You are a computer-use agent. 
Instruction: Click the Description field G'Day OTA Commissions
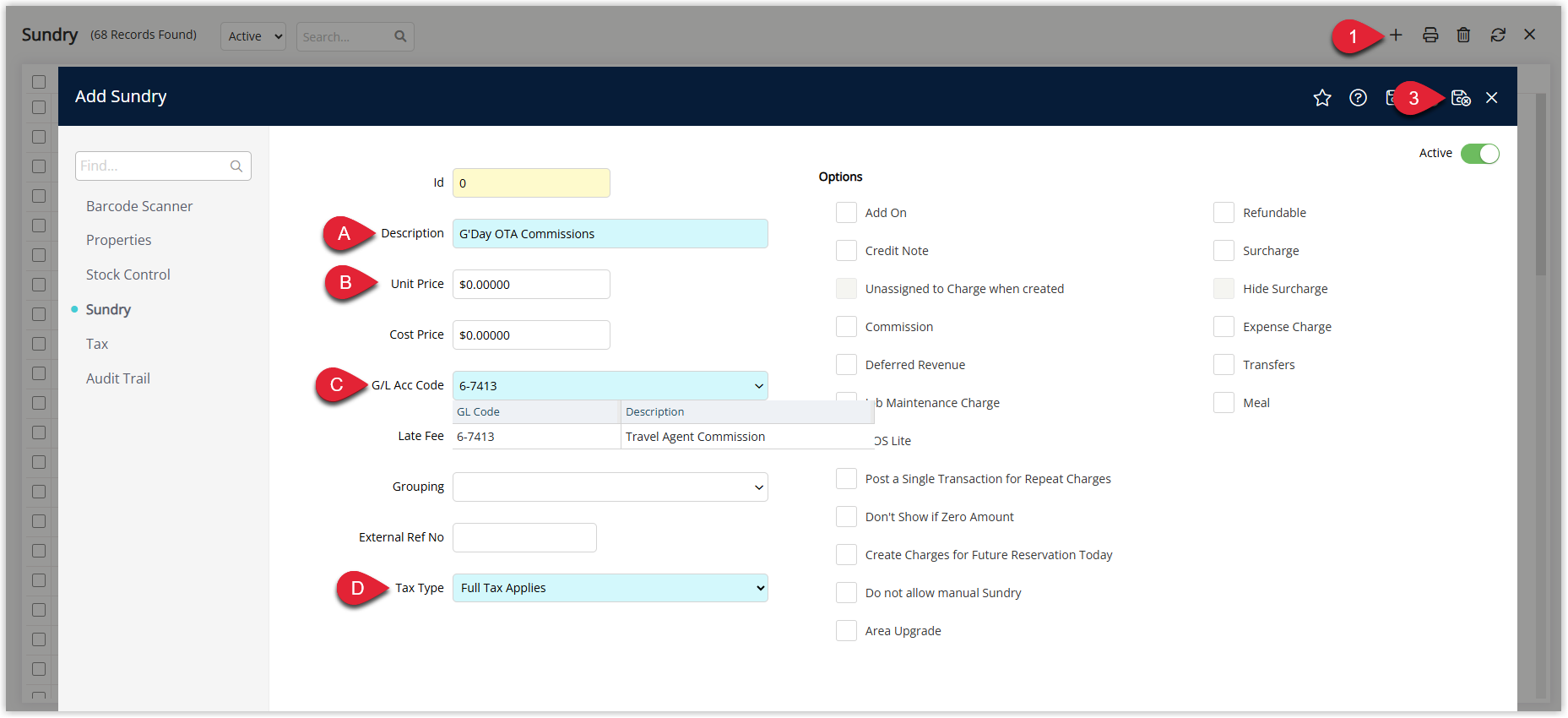tap(610, 234)
